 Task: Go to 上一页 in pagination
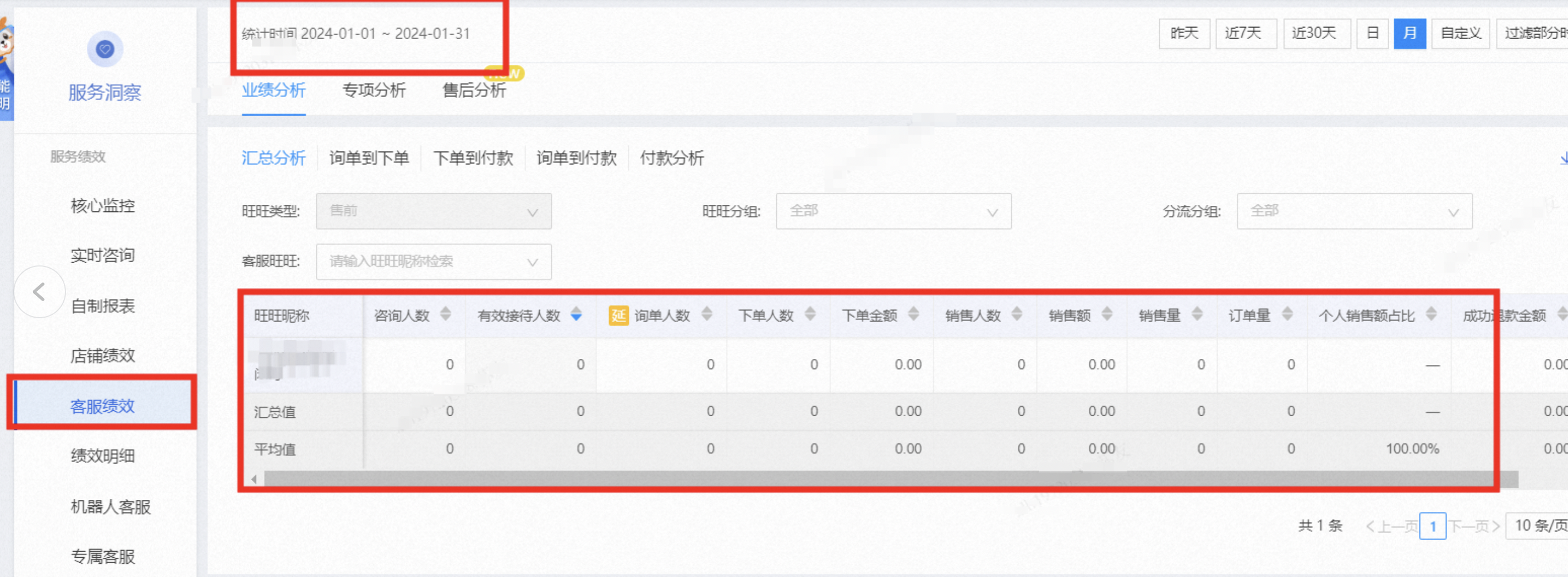click(1391, 526)
